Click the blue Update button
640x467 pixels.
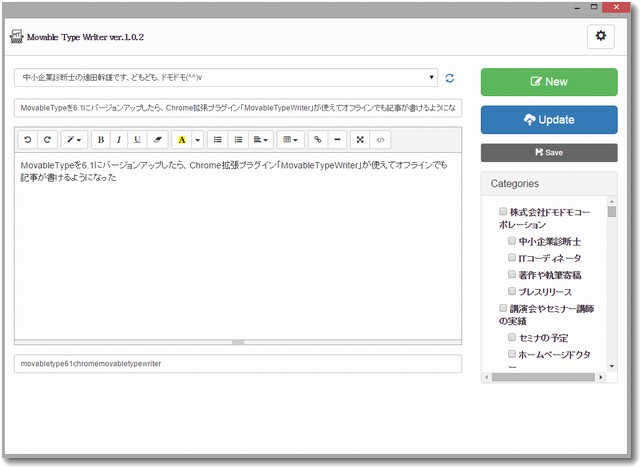click(549, 120)
